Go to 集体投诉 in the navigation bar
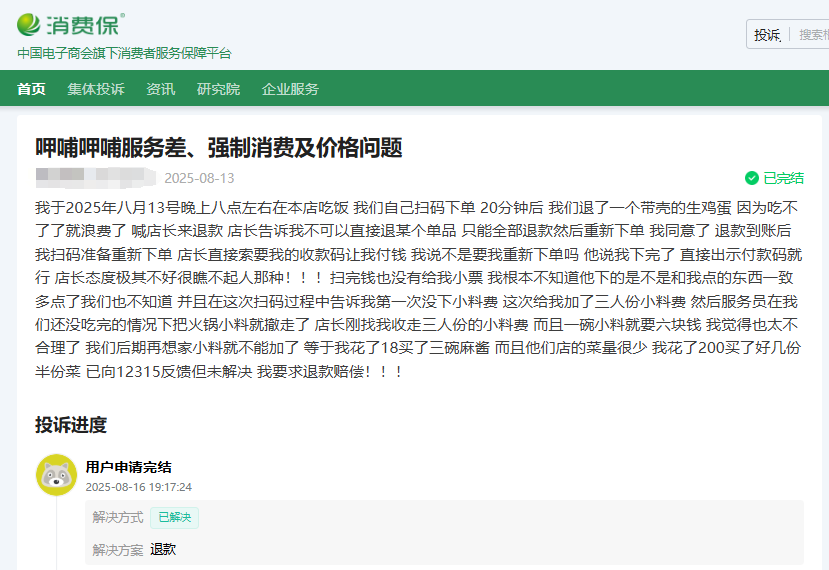This screenshot has width=829, height=570. click(96, 89)
